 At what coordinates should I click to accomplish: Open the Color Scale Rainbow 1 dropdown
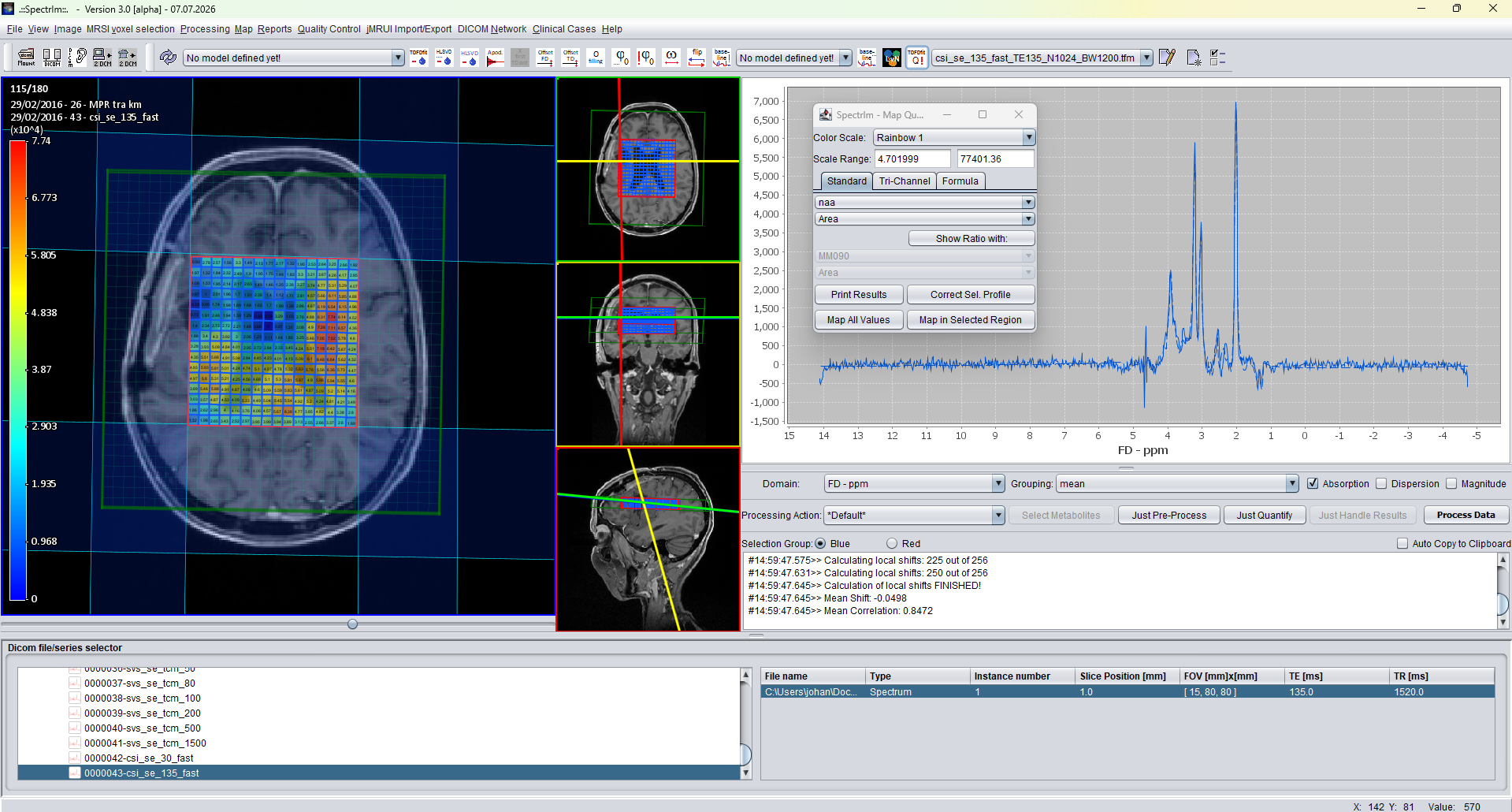click(x=954, y=137)
